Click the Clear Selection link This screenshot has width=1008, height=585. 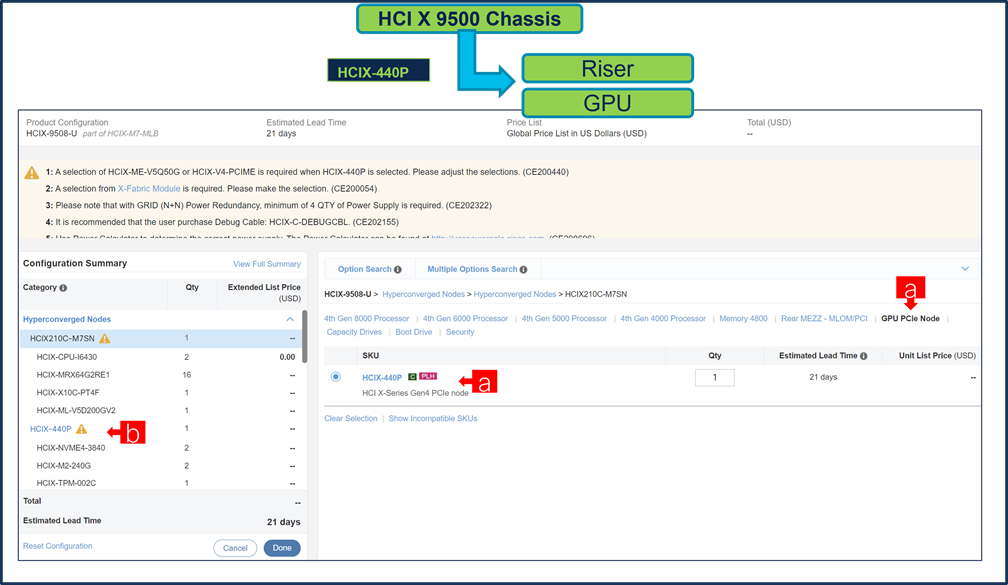pos(350,418)
